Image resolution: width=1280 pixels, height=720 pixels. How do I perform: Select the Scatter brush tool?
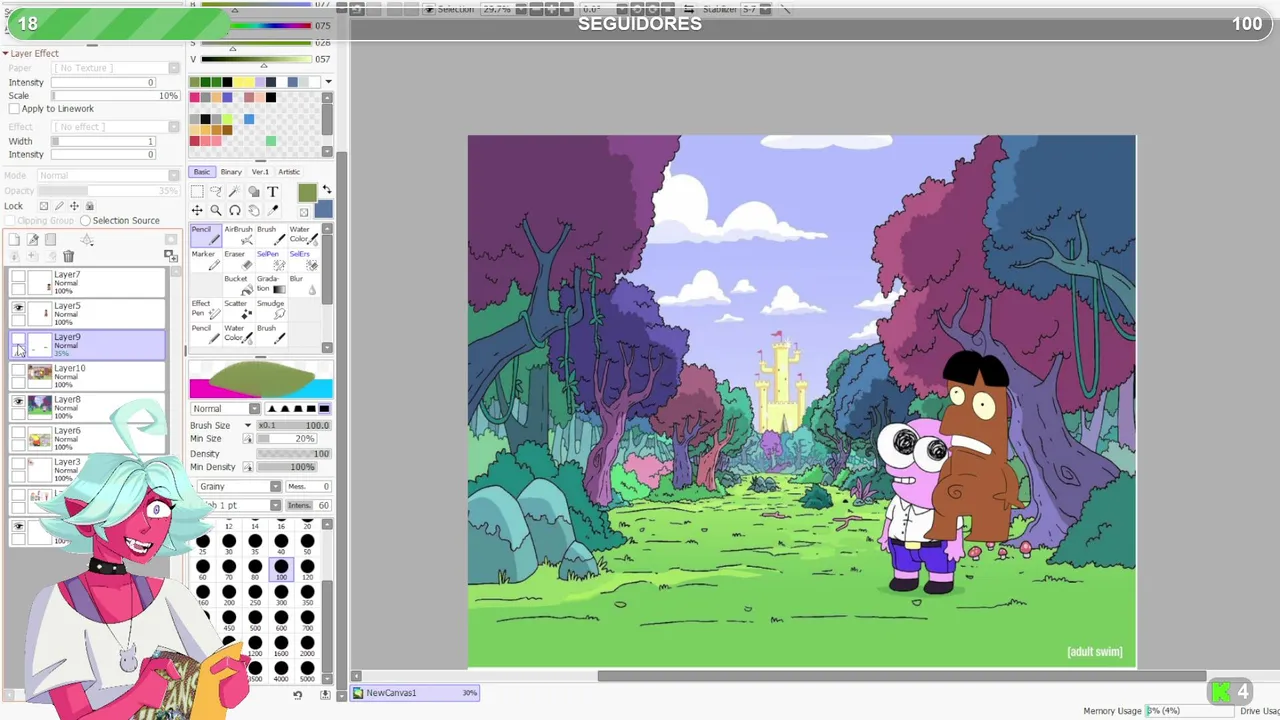(x=238, y=310)
